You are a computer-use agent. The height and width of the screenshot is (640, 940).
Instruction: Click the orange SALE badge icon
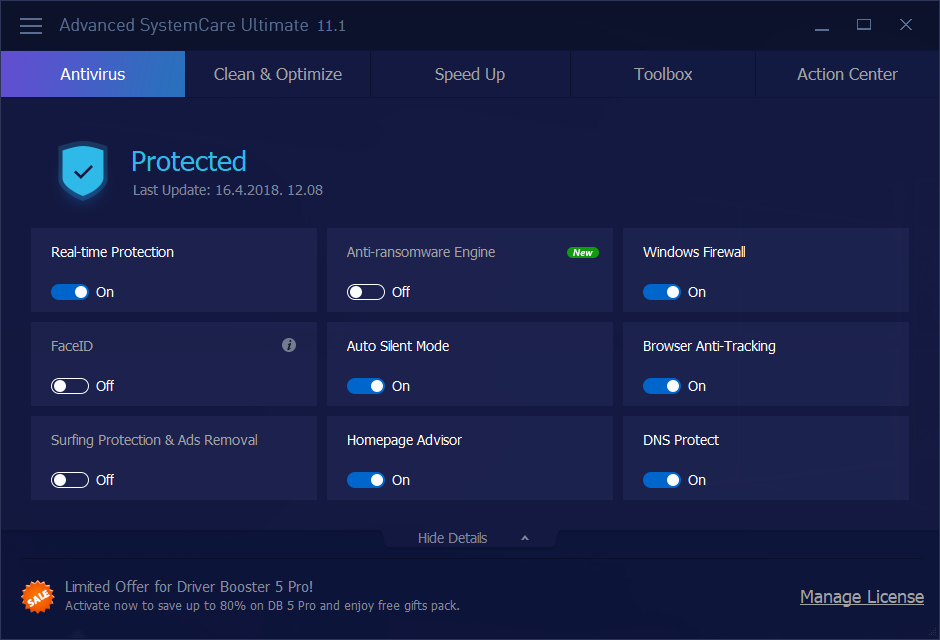(38, 597)
